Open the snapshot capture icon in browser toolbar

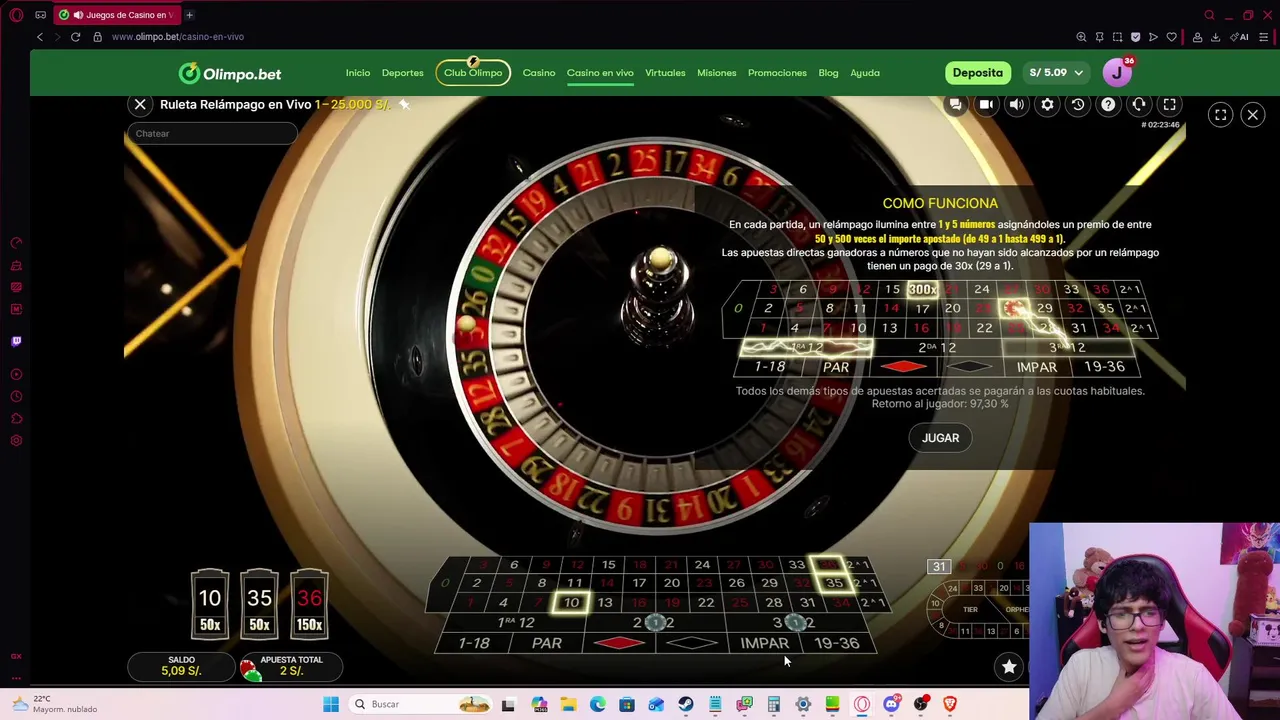tap(1117, 37)
